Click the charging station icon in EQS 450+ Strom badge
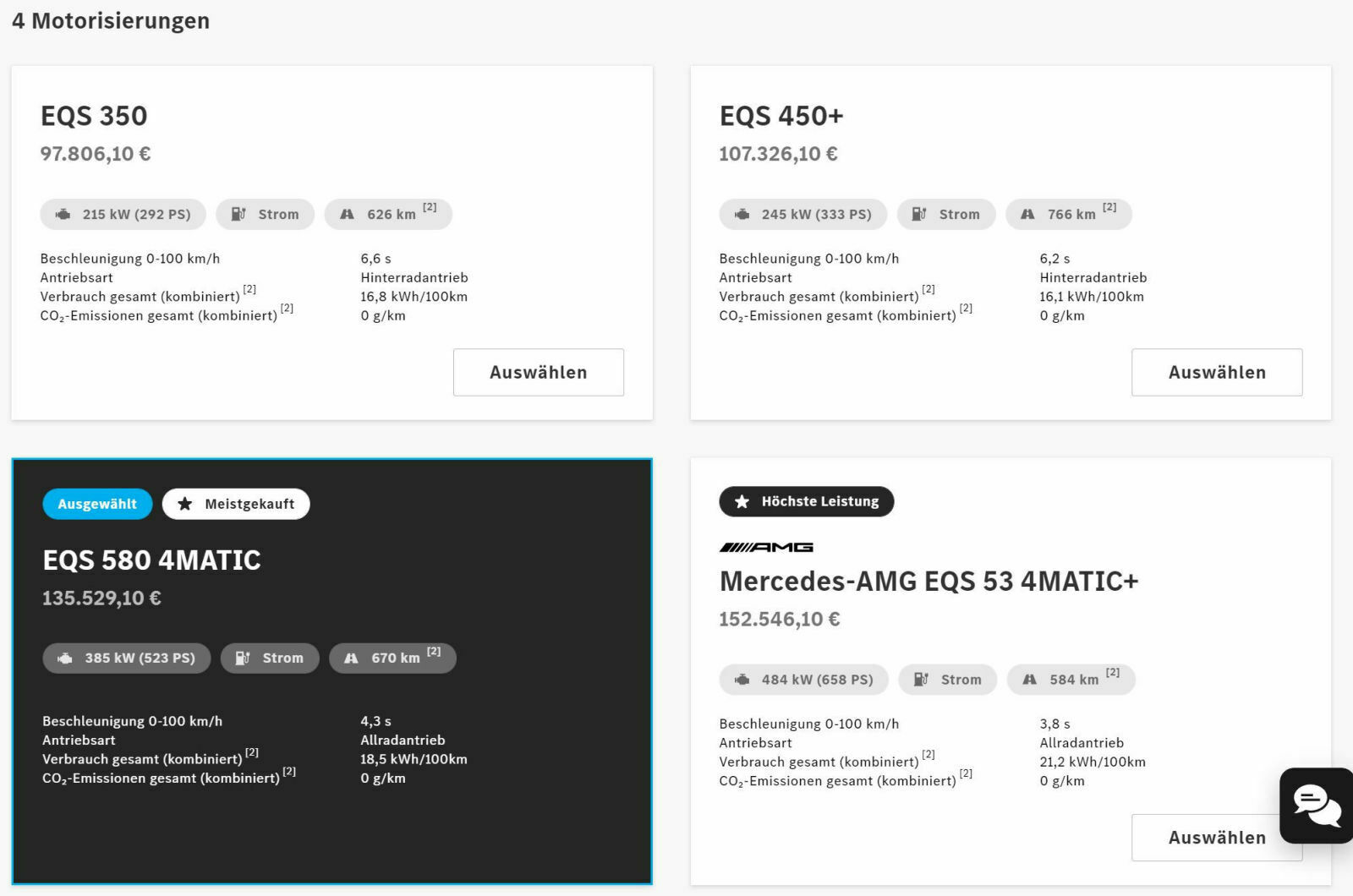The height and width of the screenshot is (896, 1353). coord(919,215)
